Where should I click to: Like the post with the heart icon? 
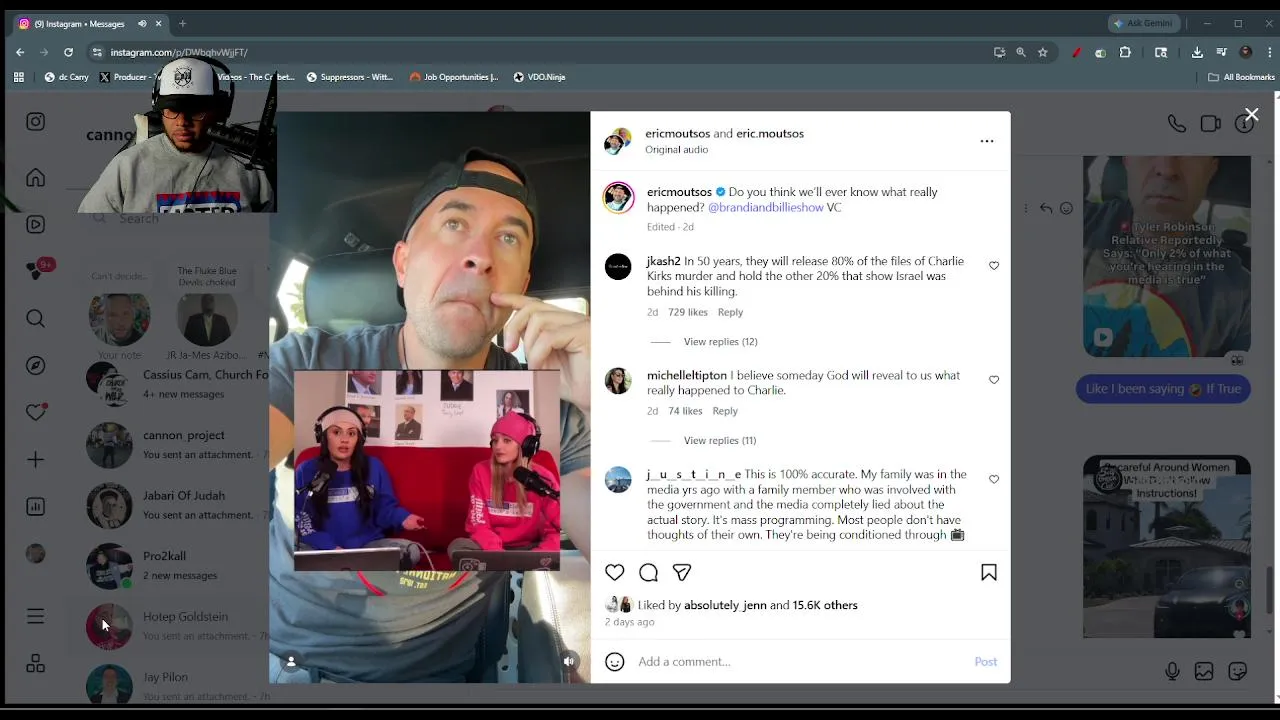pyautogui.click(x=615, y=572)
